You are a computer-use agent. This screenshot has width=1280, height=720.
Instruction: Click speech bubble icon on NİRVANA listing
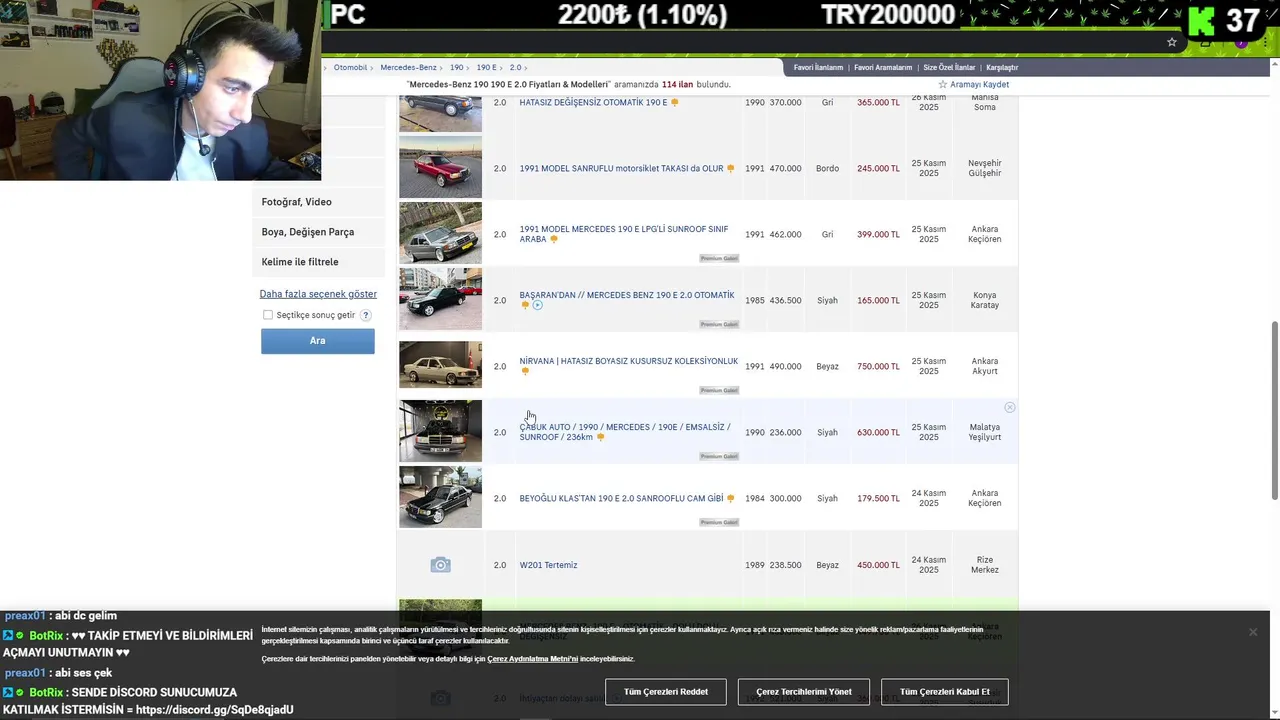[x=525, y=371]
